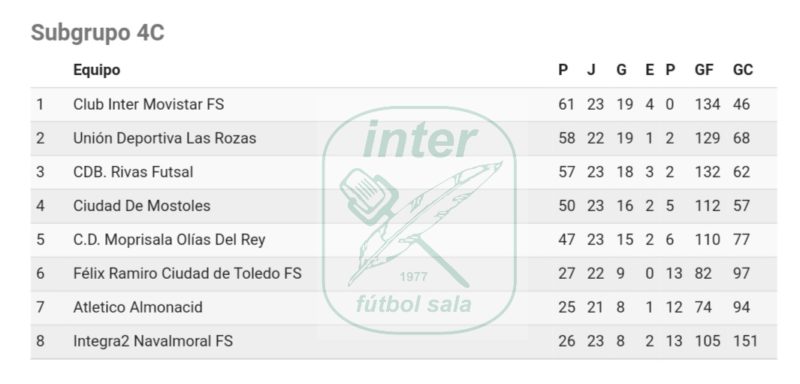Click the GC column header
Viewport: 800px width, 384px height.
(x=743, y=70)
